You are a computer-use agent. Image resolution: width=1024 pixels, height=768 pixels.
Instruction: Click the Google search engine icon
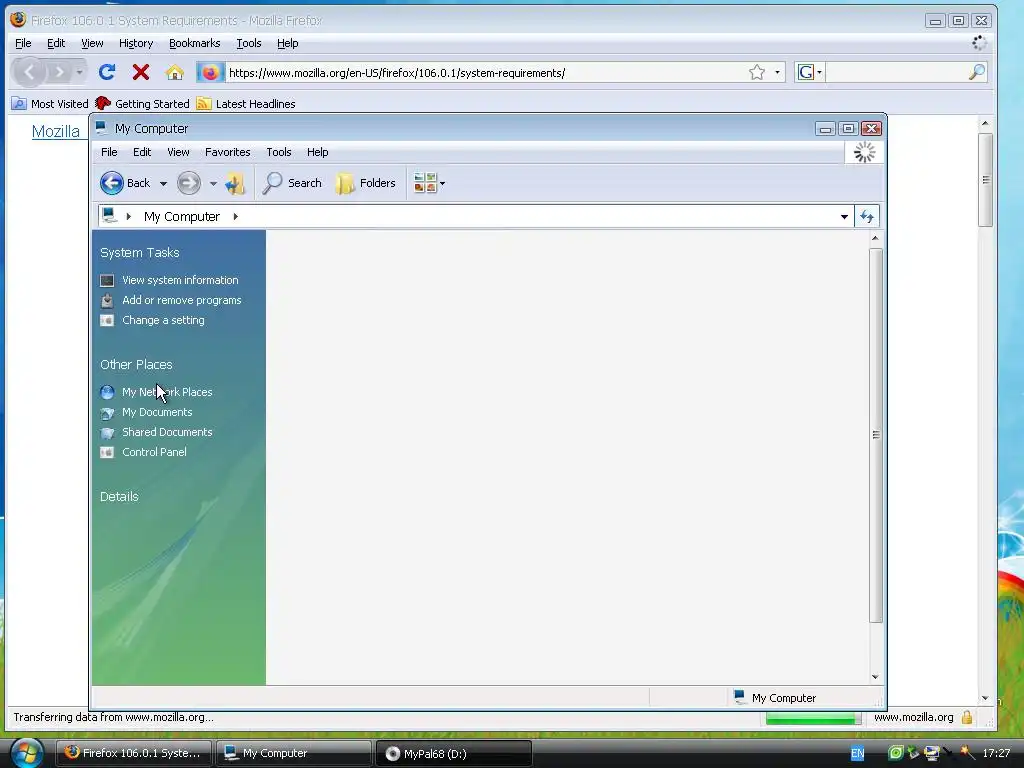point(806,72)
